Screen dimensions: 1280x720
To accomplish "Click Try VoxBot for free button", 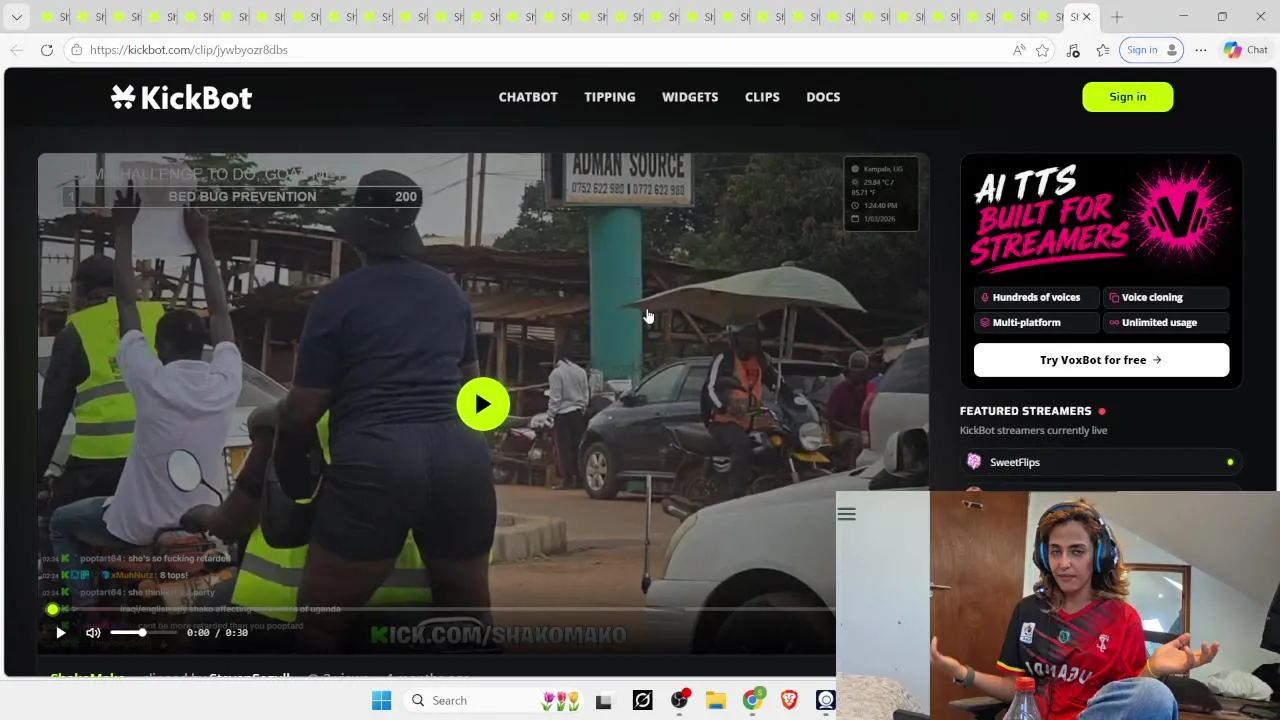I will point(1101,360).
